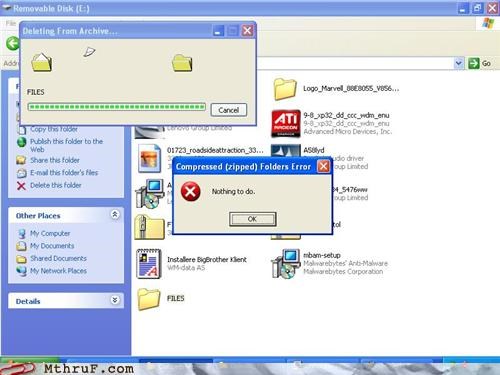Click OK in the zipped folders error
Viewport: 500px width, 375px height.
252,219
